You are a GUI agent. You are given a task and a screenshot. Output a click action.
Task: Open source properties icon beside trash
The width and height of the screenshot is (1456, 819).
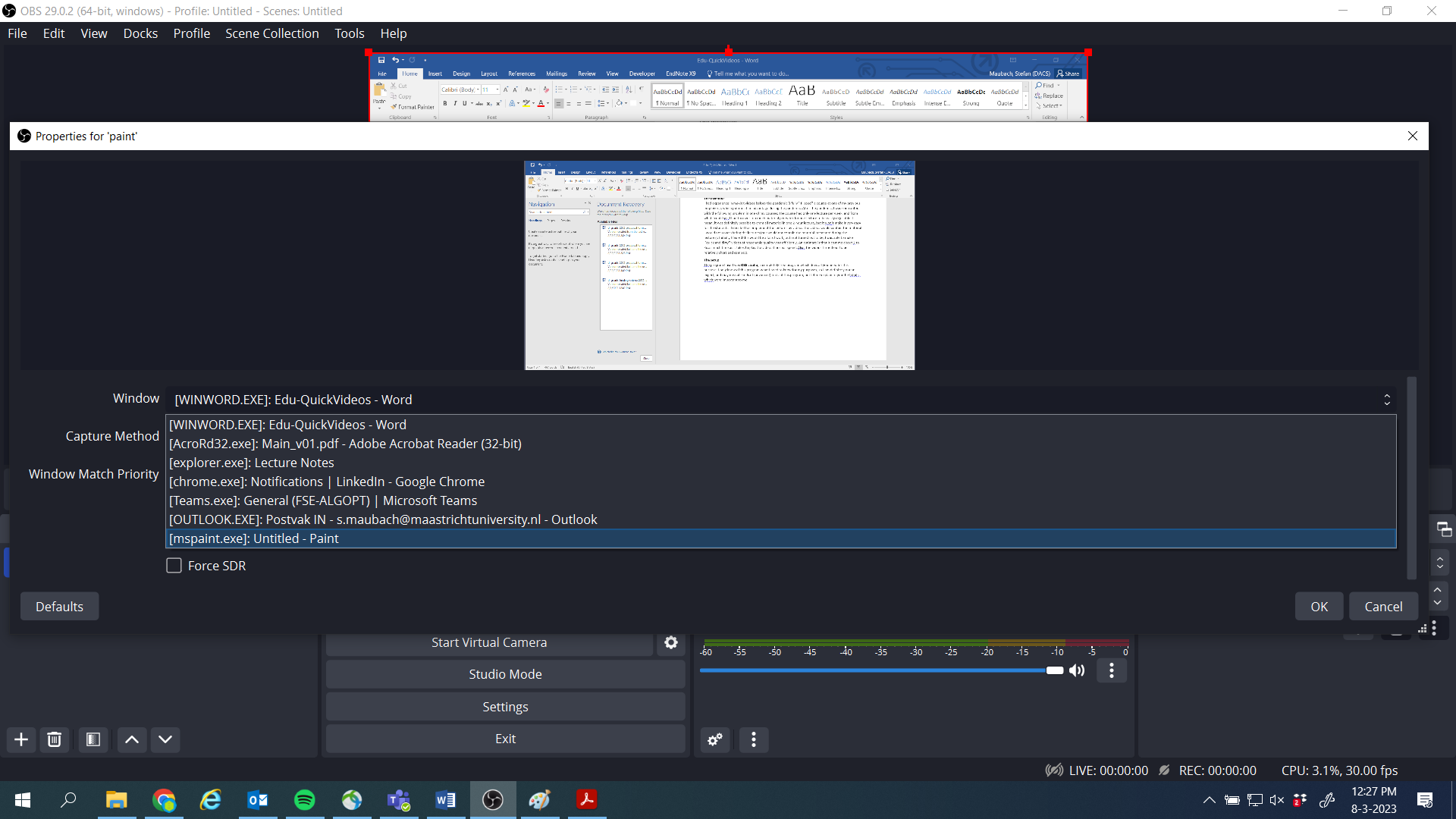click(x=93, y=739)
